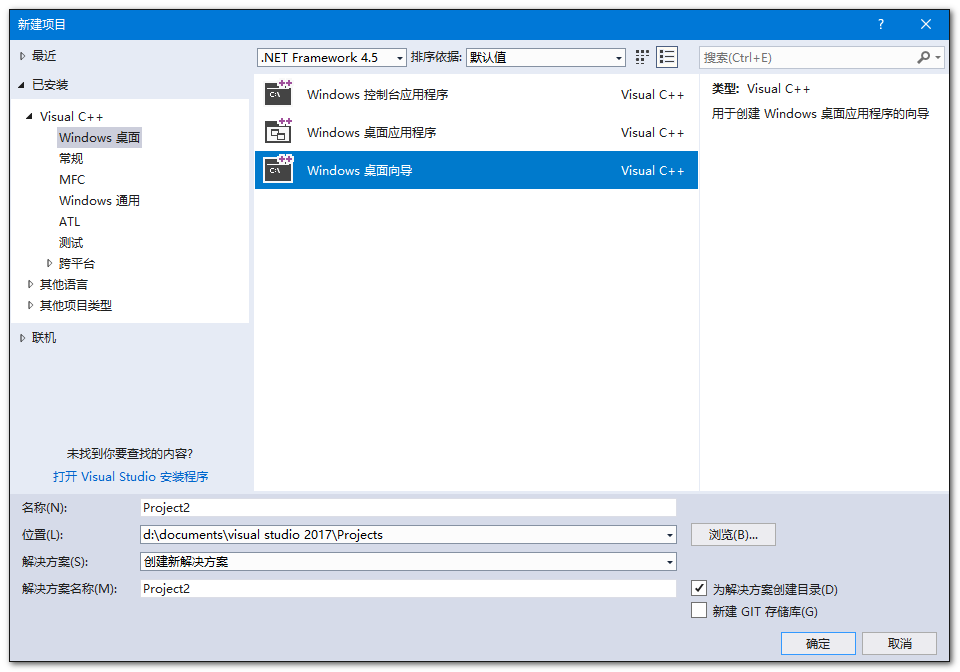The height and width of the screenshot is (672, 960).
Task: Switch to small icons view
Action: [x=642, y=57]
